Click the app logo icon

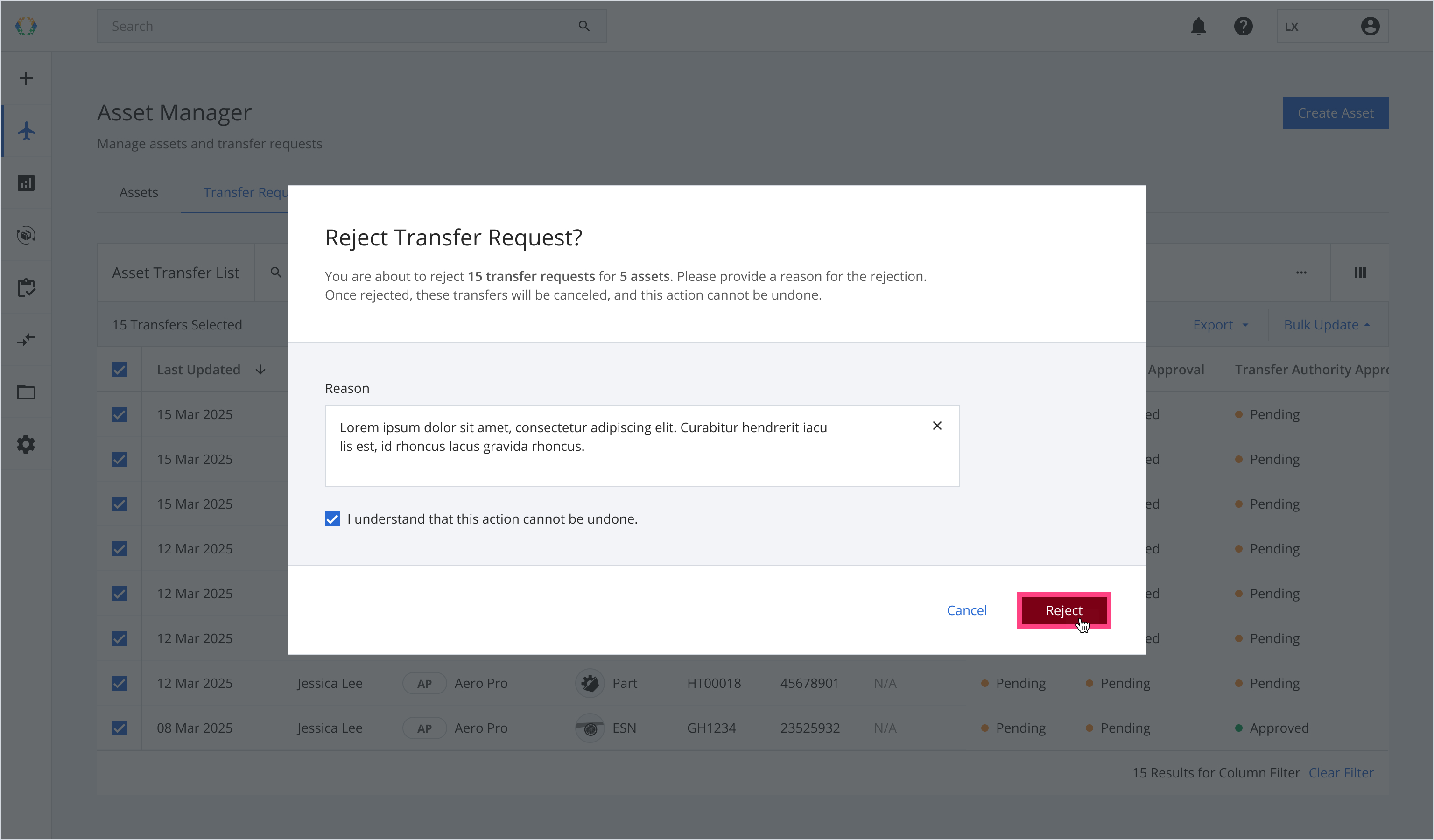coord(26,26)
